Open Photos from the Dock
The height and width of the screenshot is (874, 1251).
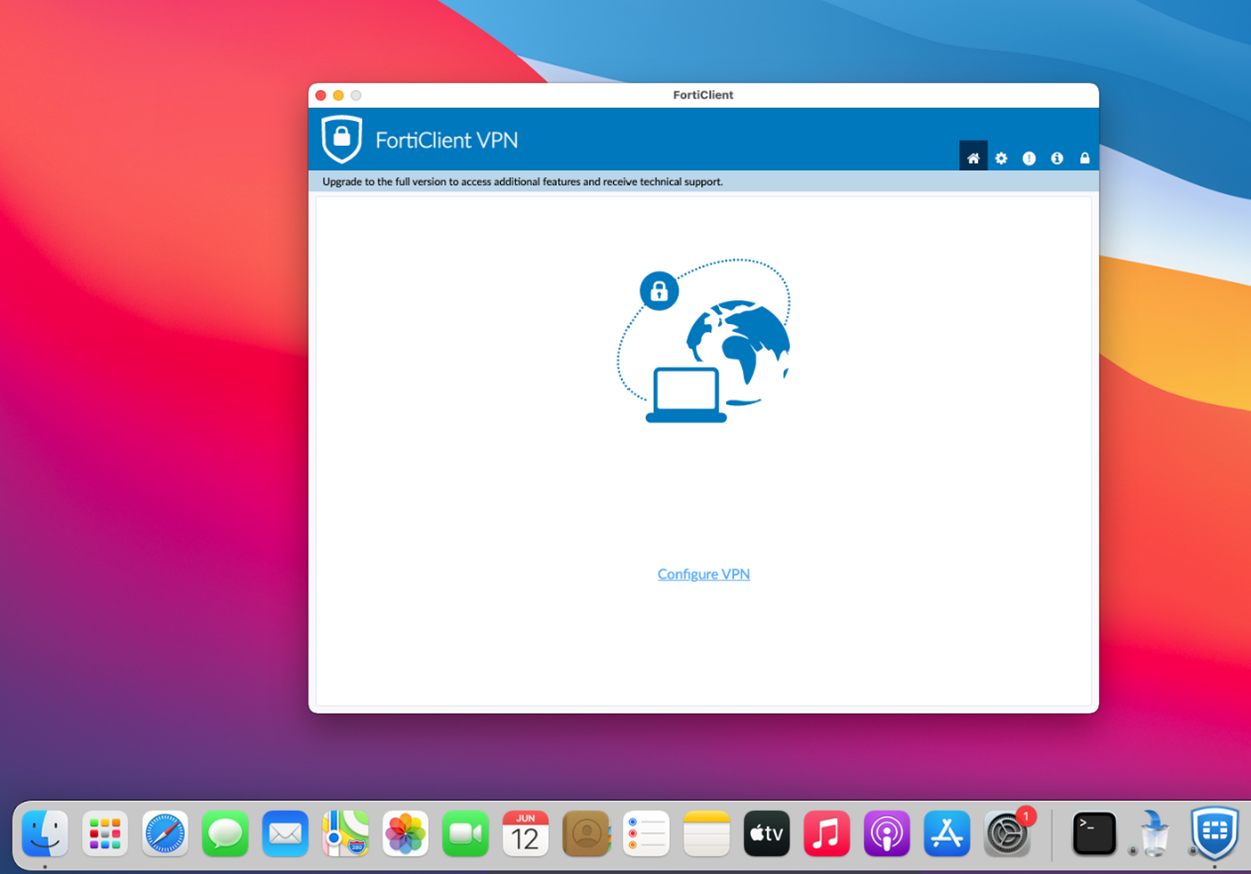(405, 833)
